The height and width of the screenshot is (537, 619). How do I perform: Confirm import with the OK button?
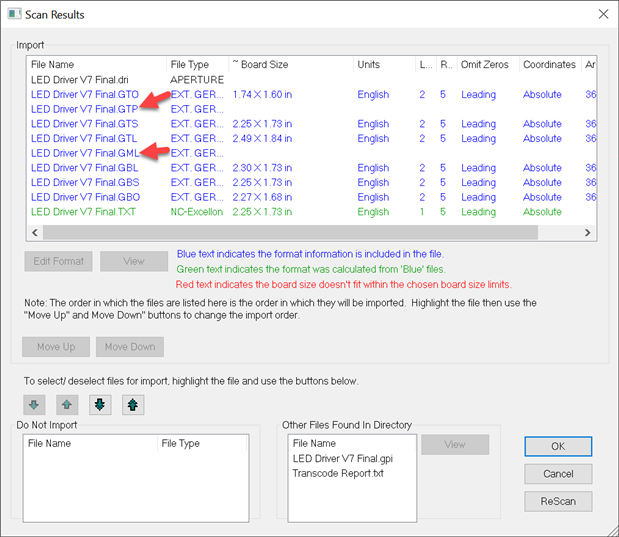click(x=558, y=447)
